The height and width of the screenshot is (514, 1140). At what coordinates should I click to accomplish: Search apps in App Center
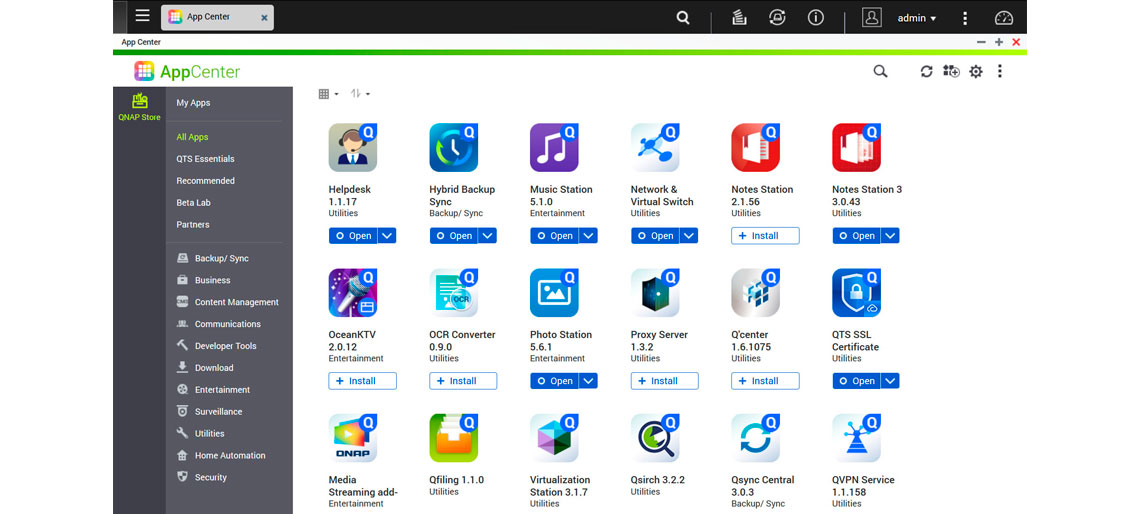click(x=880, y=71)
